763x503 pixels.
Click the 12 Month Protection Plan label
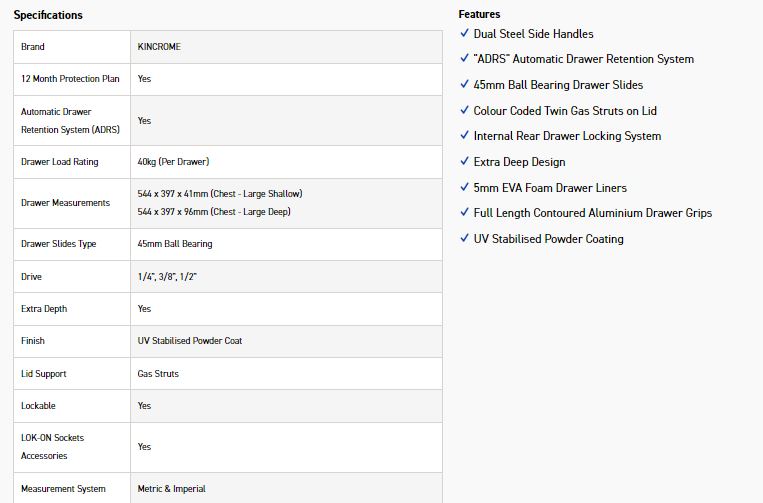click(70, 78)
